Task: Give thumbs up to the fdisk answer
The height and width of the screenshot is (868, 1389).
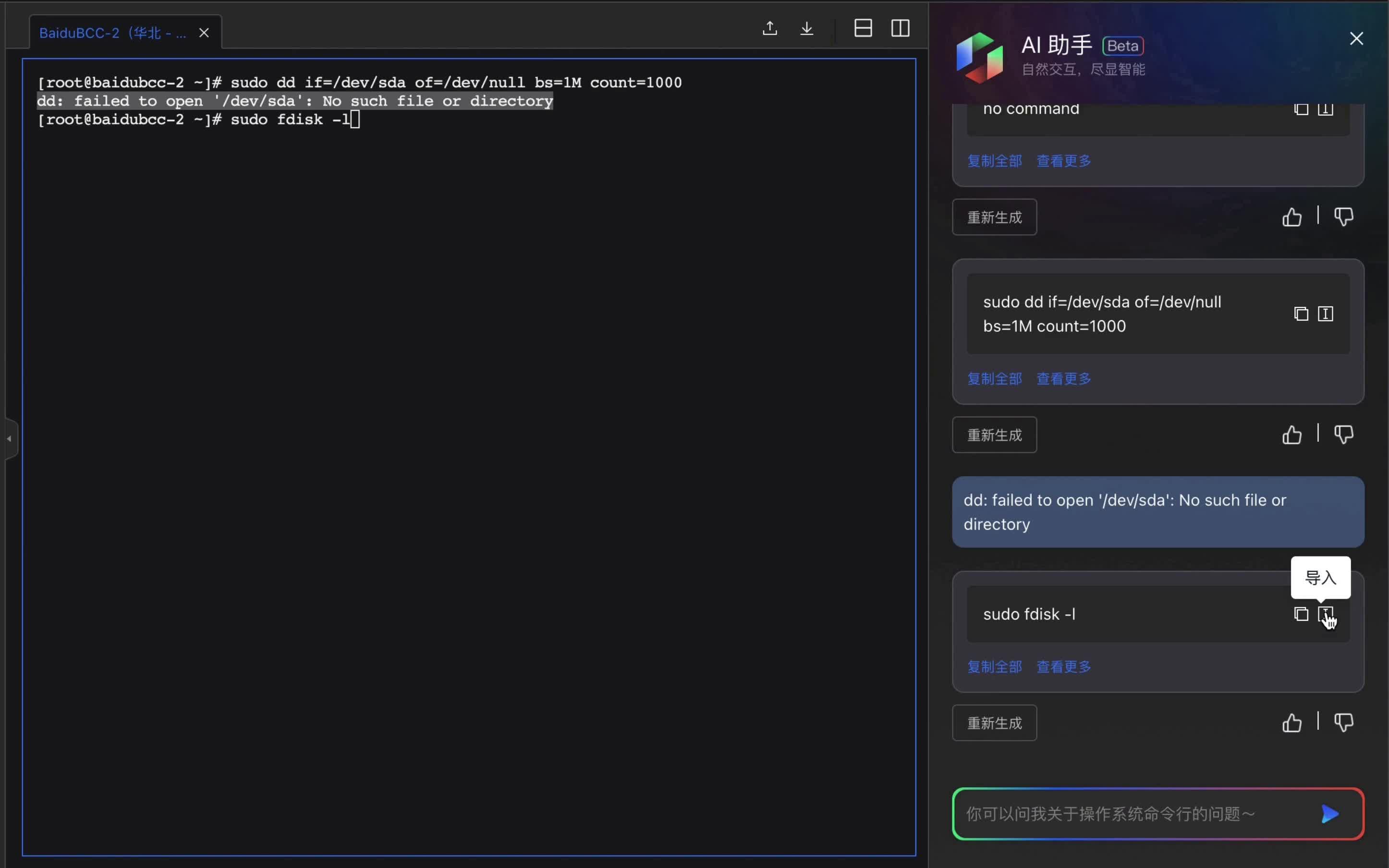Action: click(x=1292, y=723)
